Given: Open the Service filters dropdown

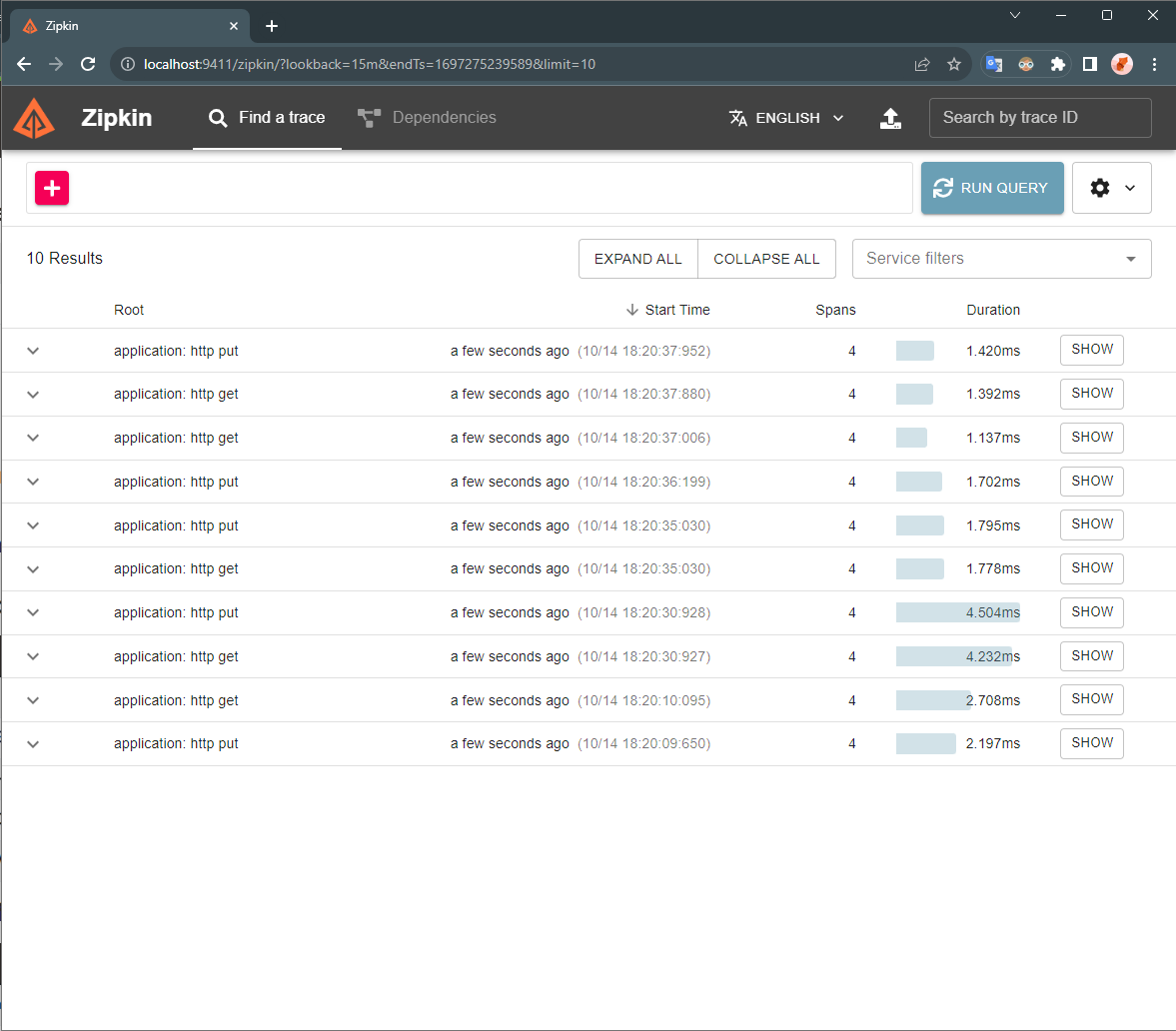Looking at the screenshot, I should [1001, 259].
